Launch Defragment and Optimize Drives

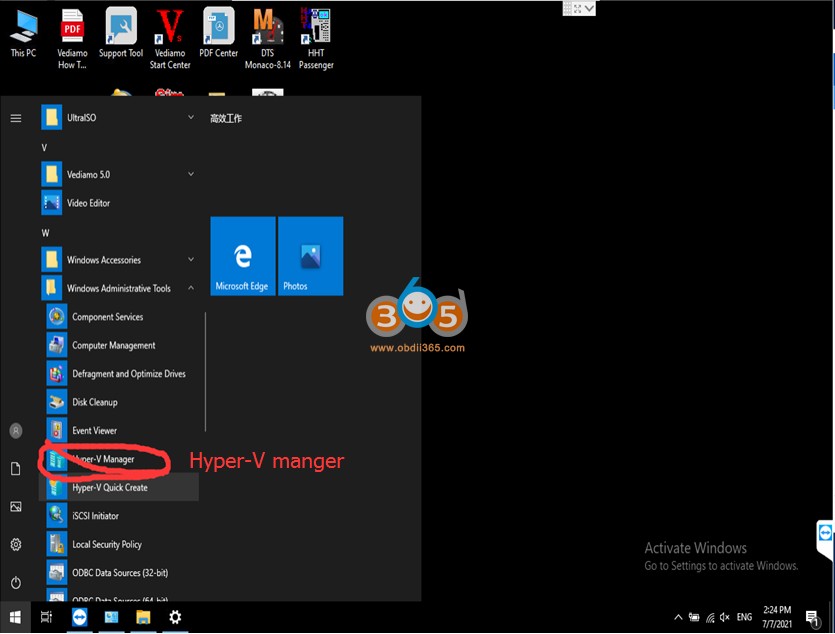point(121,374)
